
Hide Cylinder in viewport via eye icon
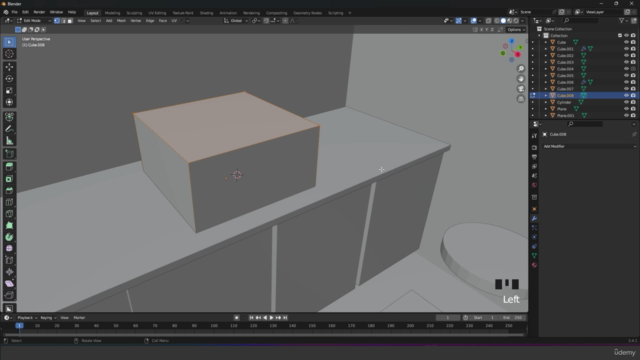(x=627, y=102)
